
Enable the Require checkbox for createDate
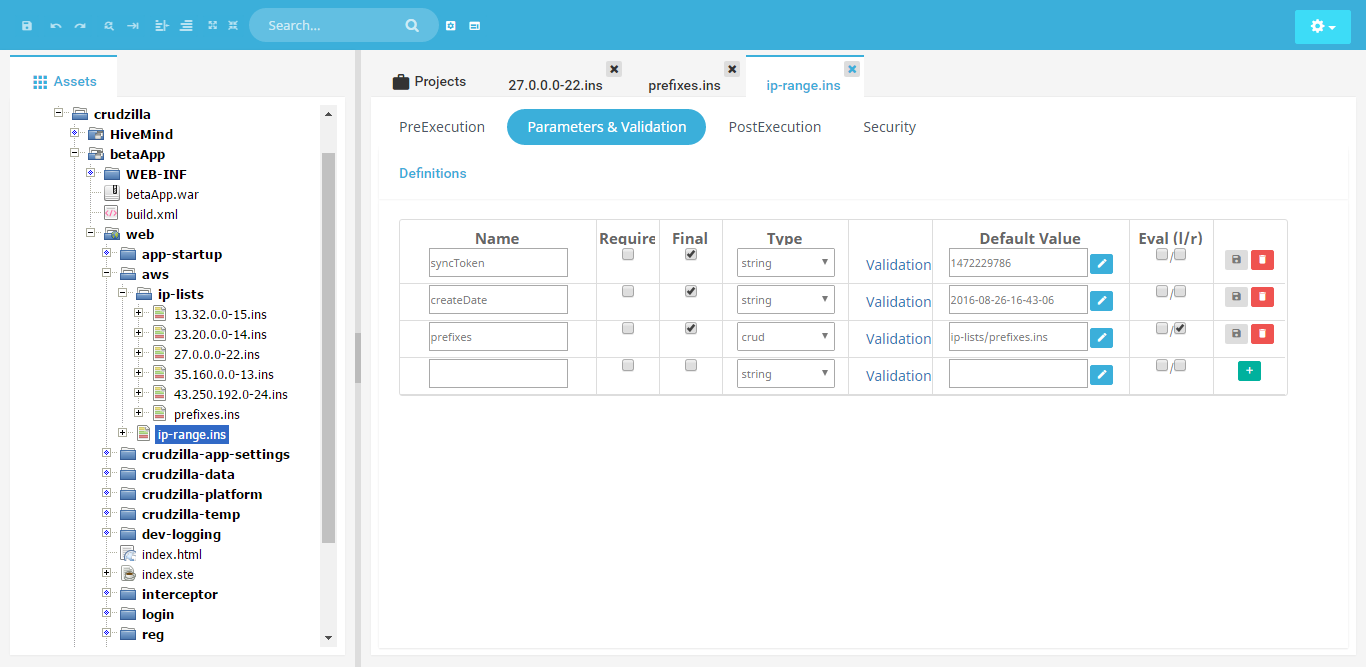(628, 292)
